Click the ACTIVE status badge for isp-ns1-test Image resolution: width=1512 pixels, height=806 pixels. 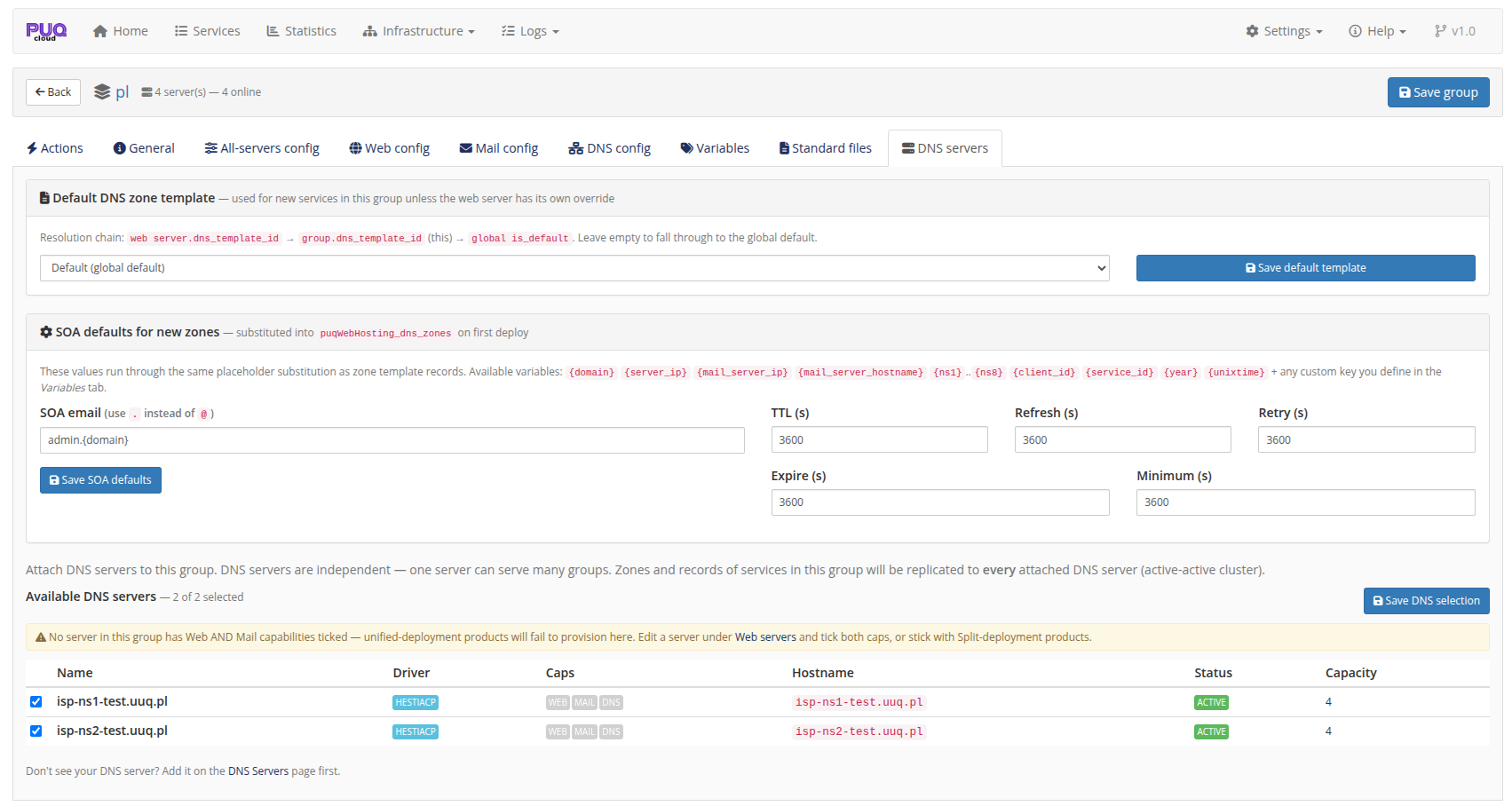click(x=1211, y=702)
